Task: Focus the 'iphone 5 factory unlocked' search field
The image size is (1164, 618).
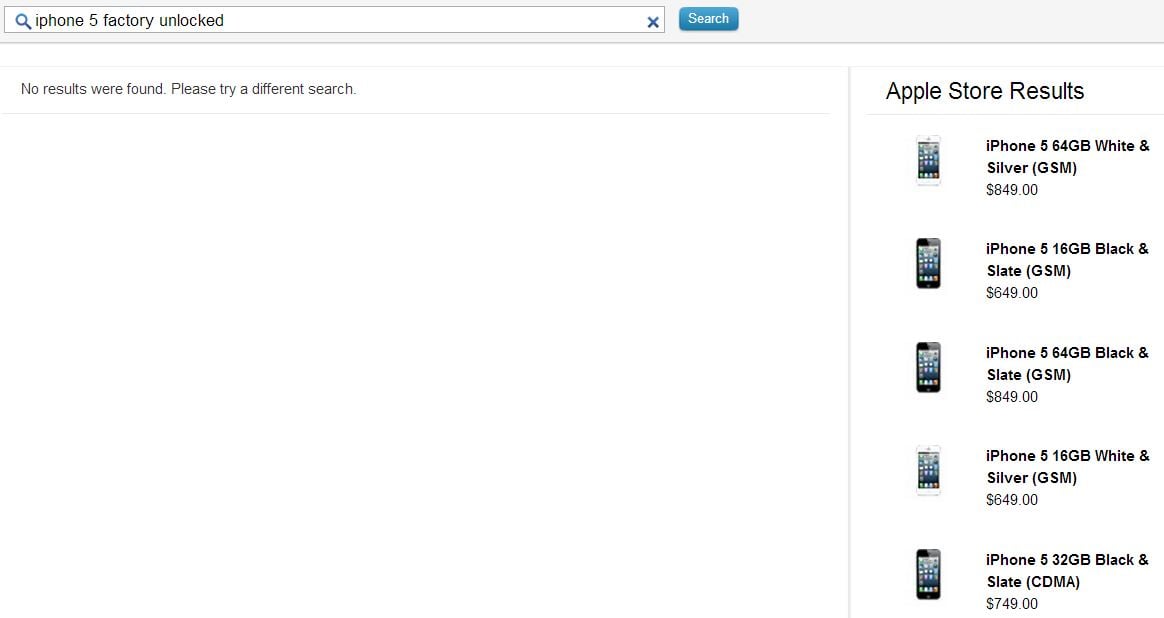Action: (x=334, y=20)
